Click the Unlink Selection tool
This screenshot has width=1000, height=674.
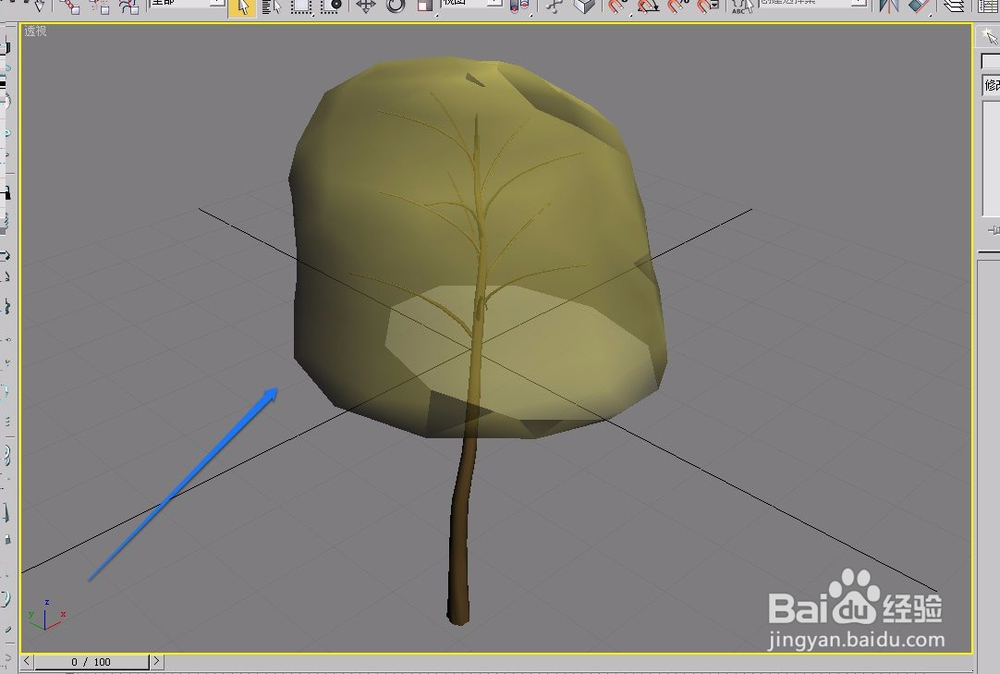pos(99,6)
